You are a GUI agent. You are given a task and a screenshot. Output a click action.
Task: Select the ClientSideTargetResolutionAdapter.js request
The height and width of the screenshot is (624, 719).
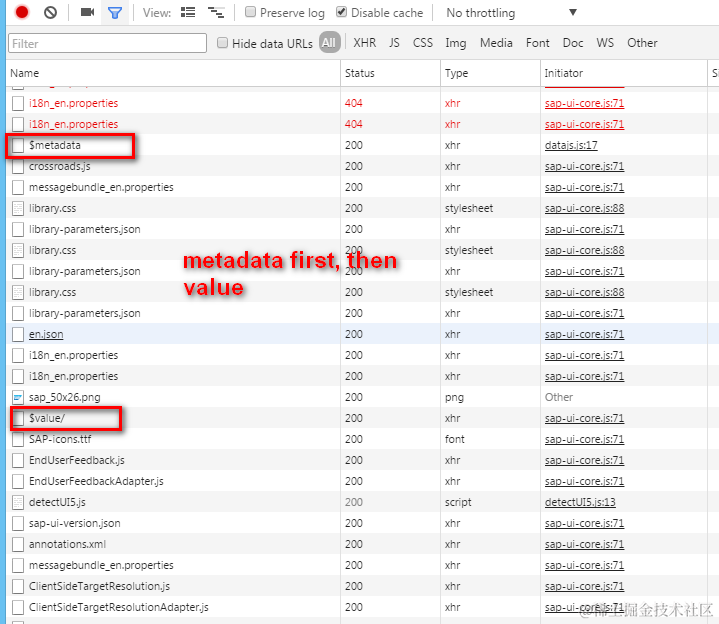tap(119, 607)
